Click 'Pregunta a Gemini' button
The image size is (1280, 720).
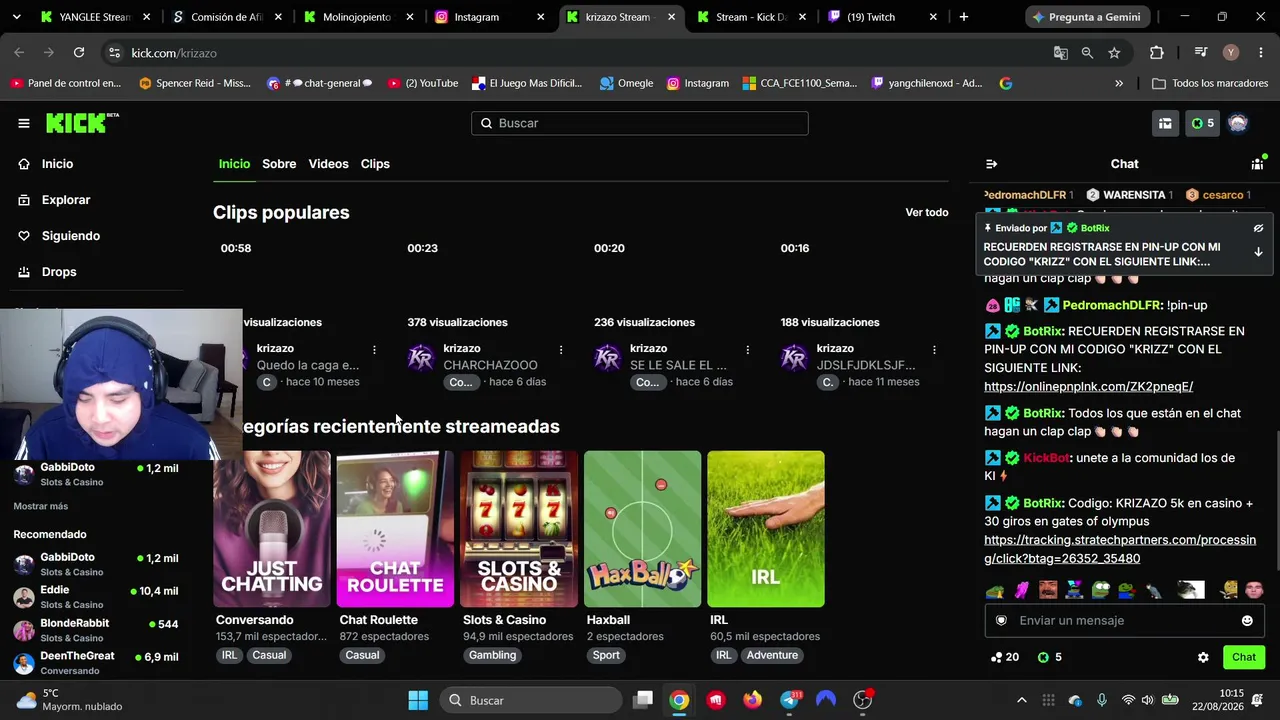coord(1088,17)
